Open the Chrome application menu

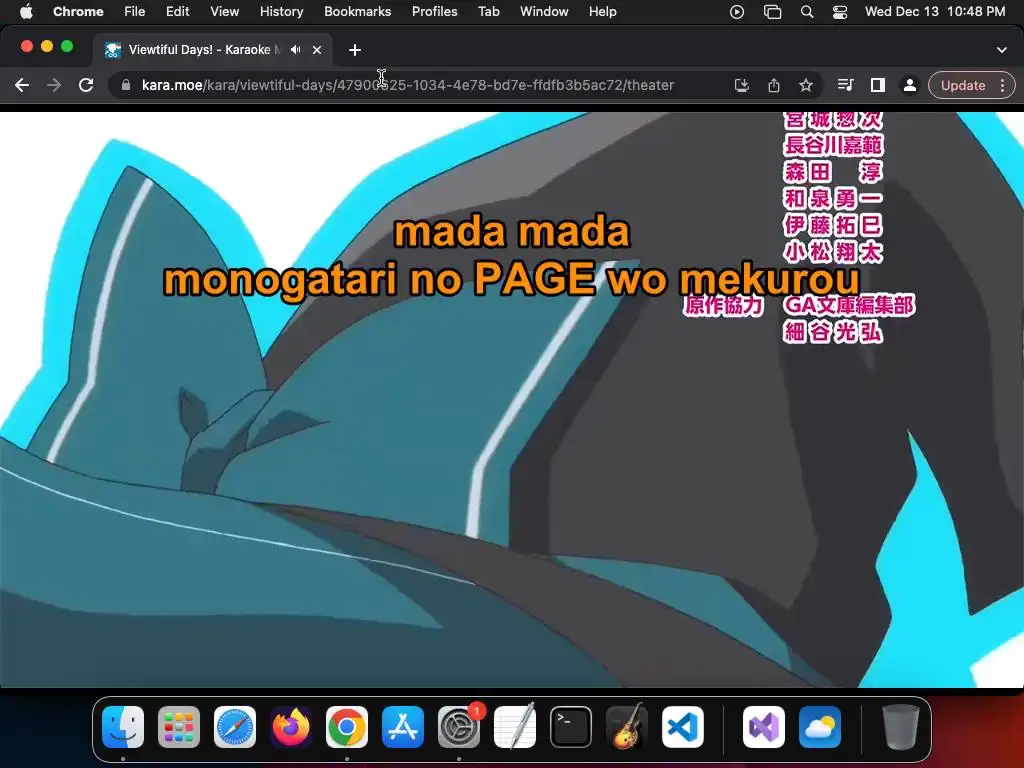tap(78, 11)
